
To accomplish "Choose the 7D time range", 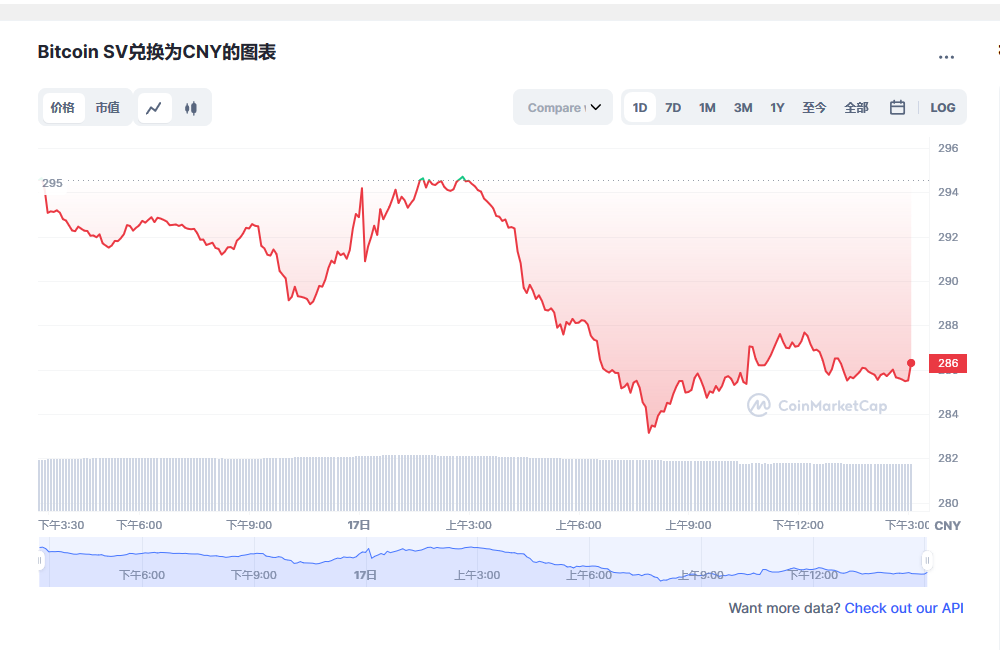I will click(673, 107).
